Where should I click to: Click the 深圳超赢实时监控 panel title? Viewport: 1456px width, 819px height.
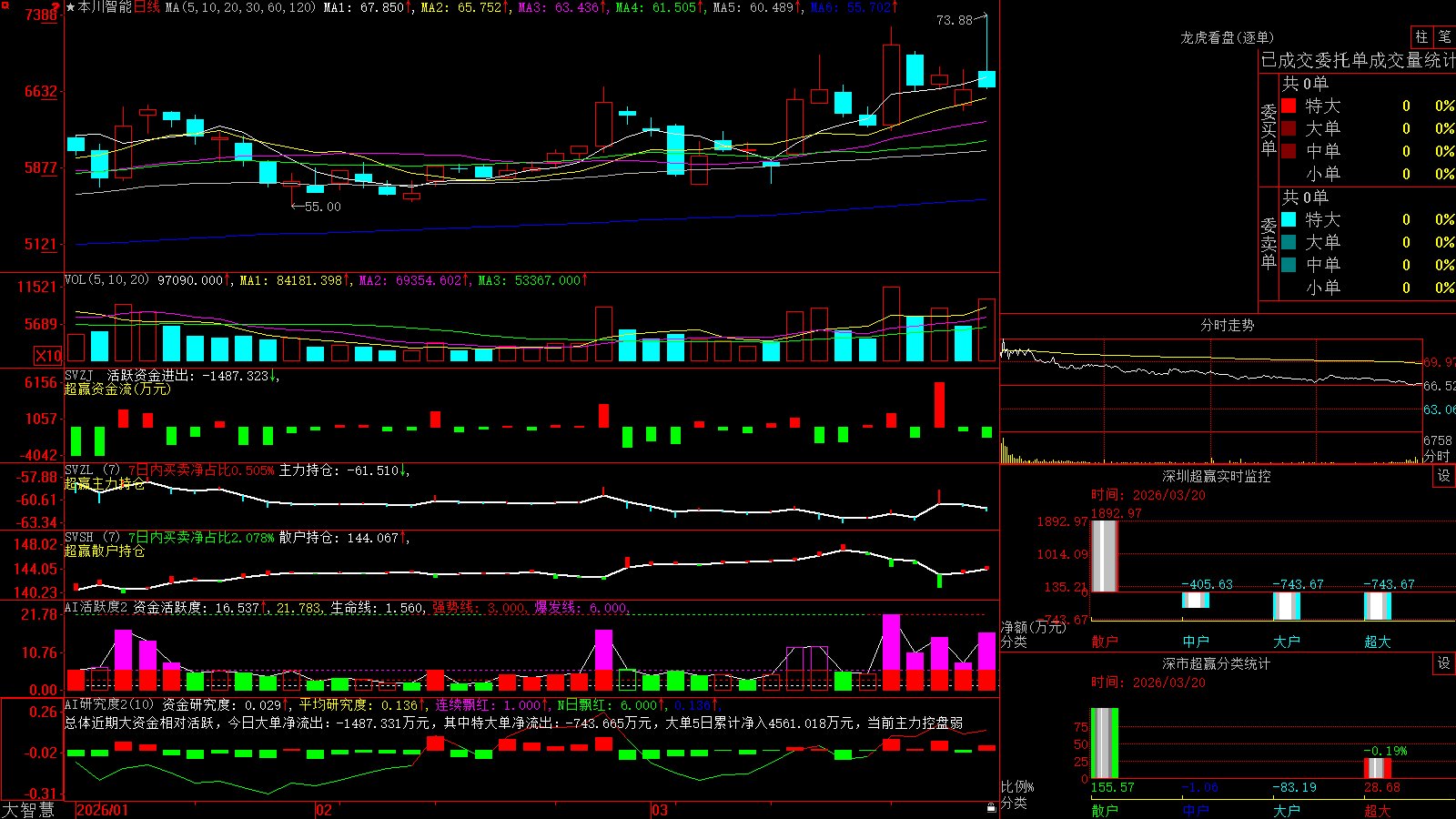(x=1216, y=476)
